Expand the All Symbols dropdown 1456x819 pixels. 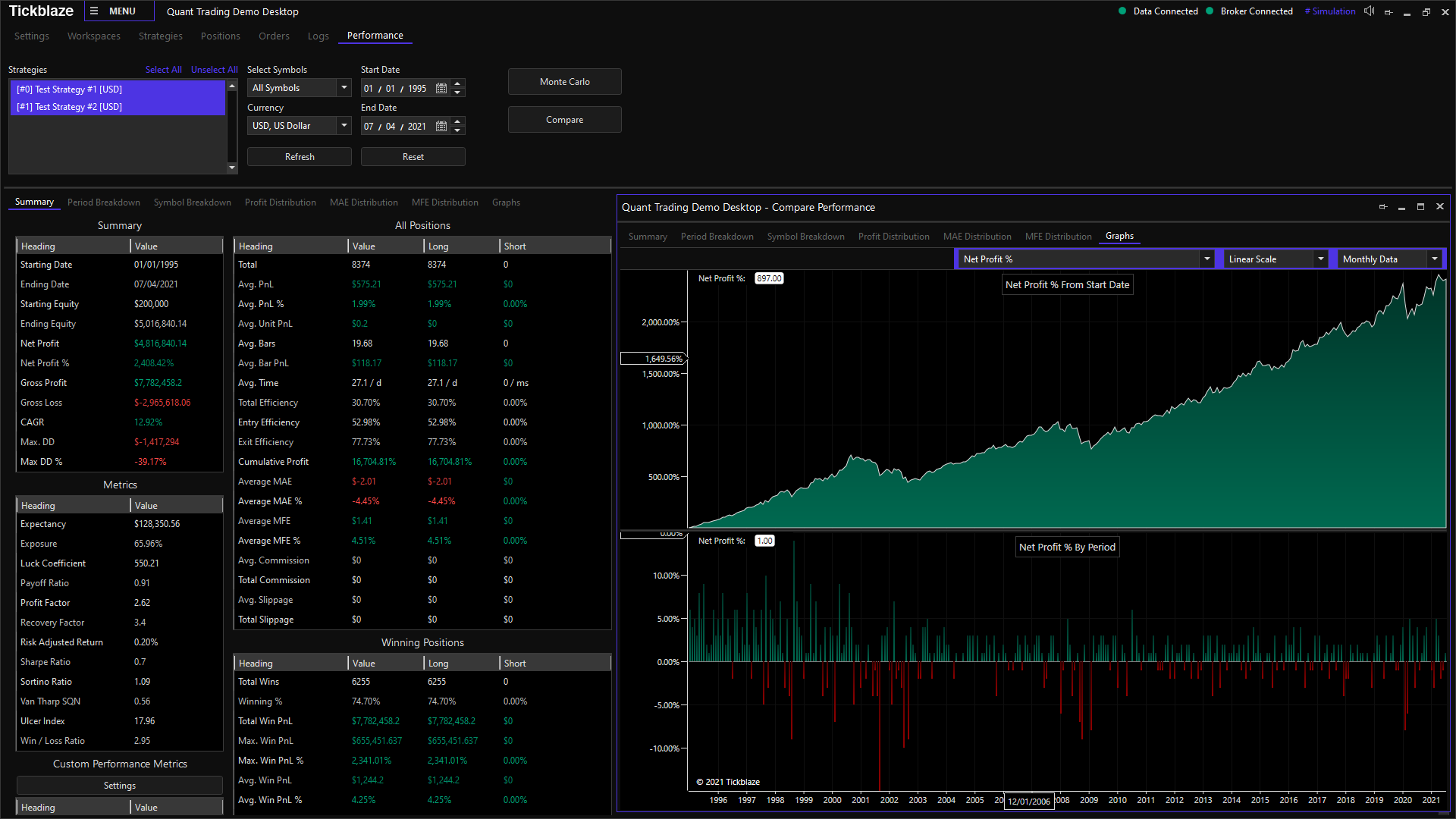(x=344, y=88)
